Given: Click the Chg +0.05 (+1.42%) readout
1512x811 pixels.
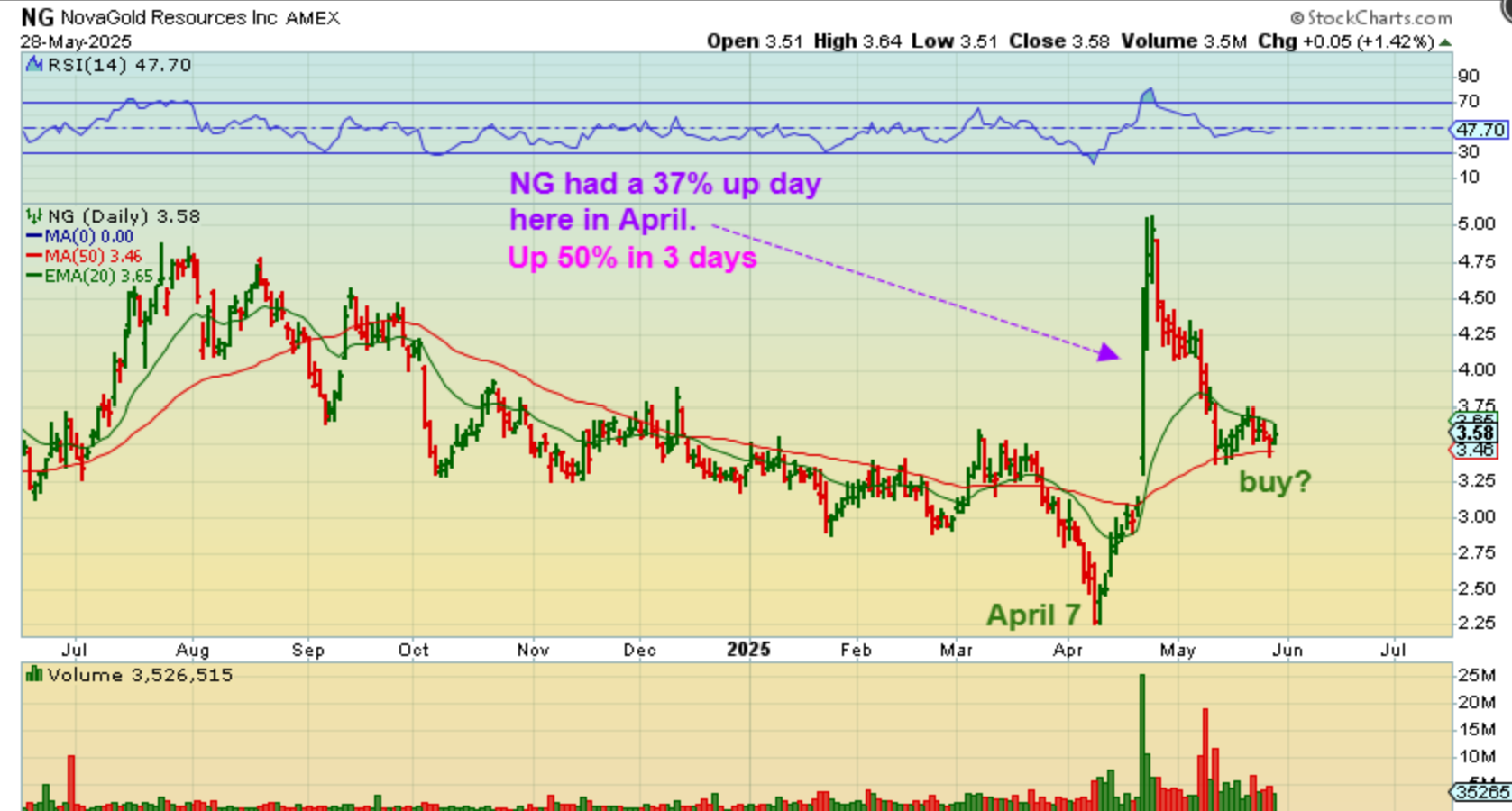Looking at the screenshot, I should coord(1345,41).
